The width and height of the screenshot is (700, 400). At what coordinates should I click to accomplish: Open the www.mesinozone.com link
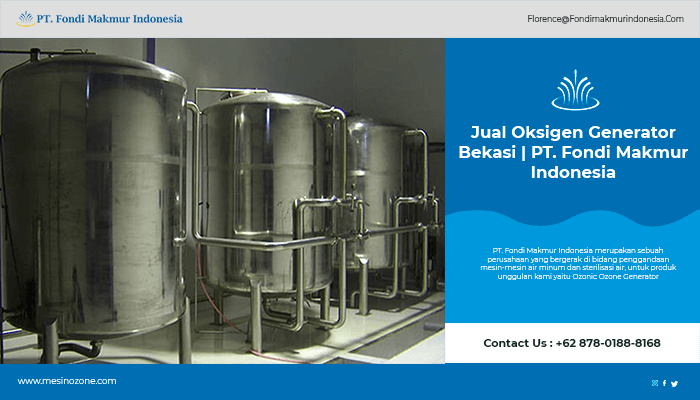tap(67, 381)
